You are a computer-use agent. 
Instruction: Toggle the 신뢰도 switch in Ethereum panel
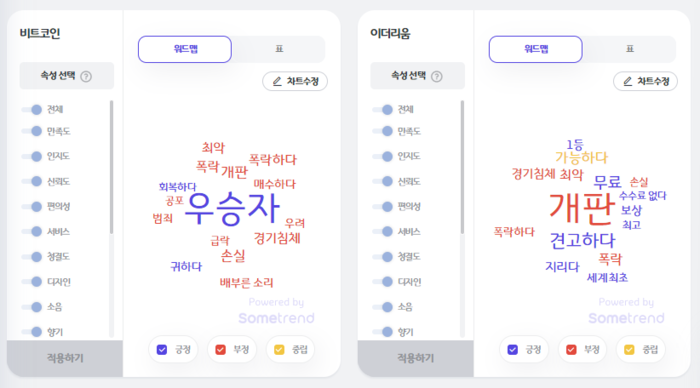point(383,181)
